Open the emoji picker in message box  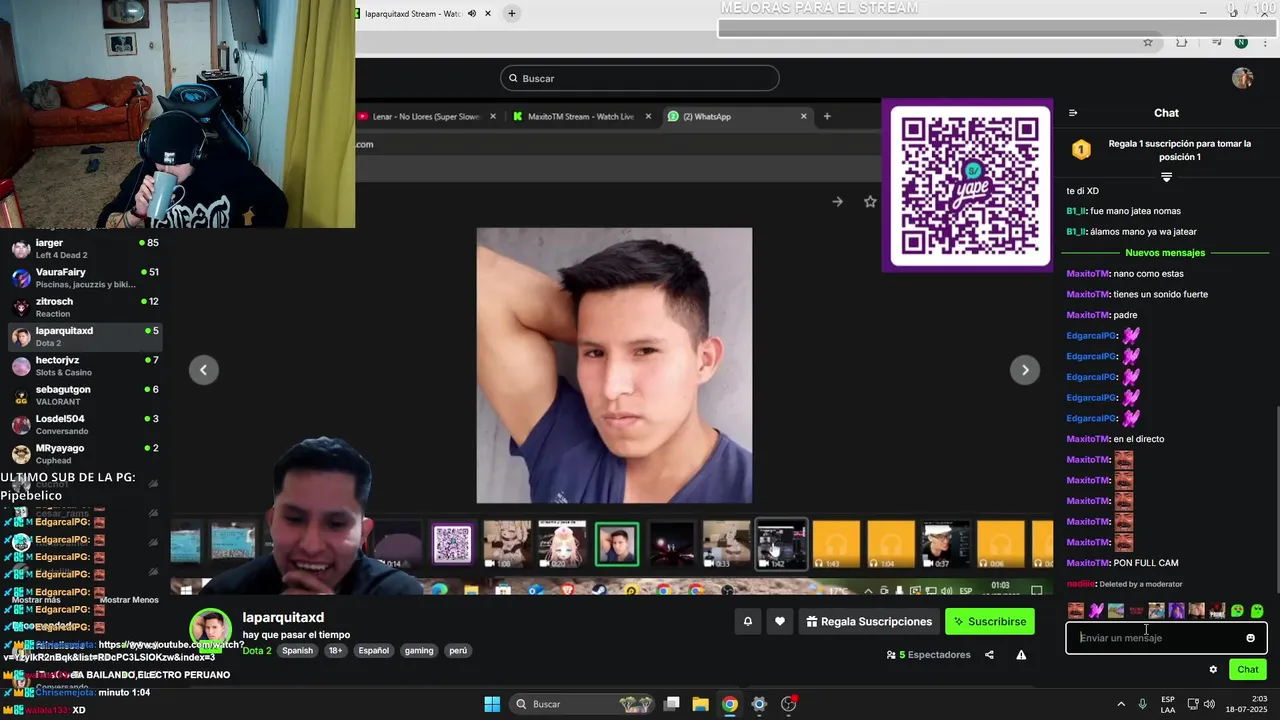coord(1250,638)
